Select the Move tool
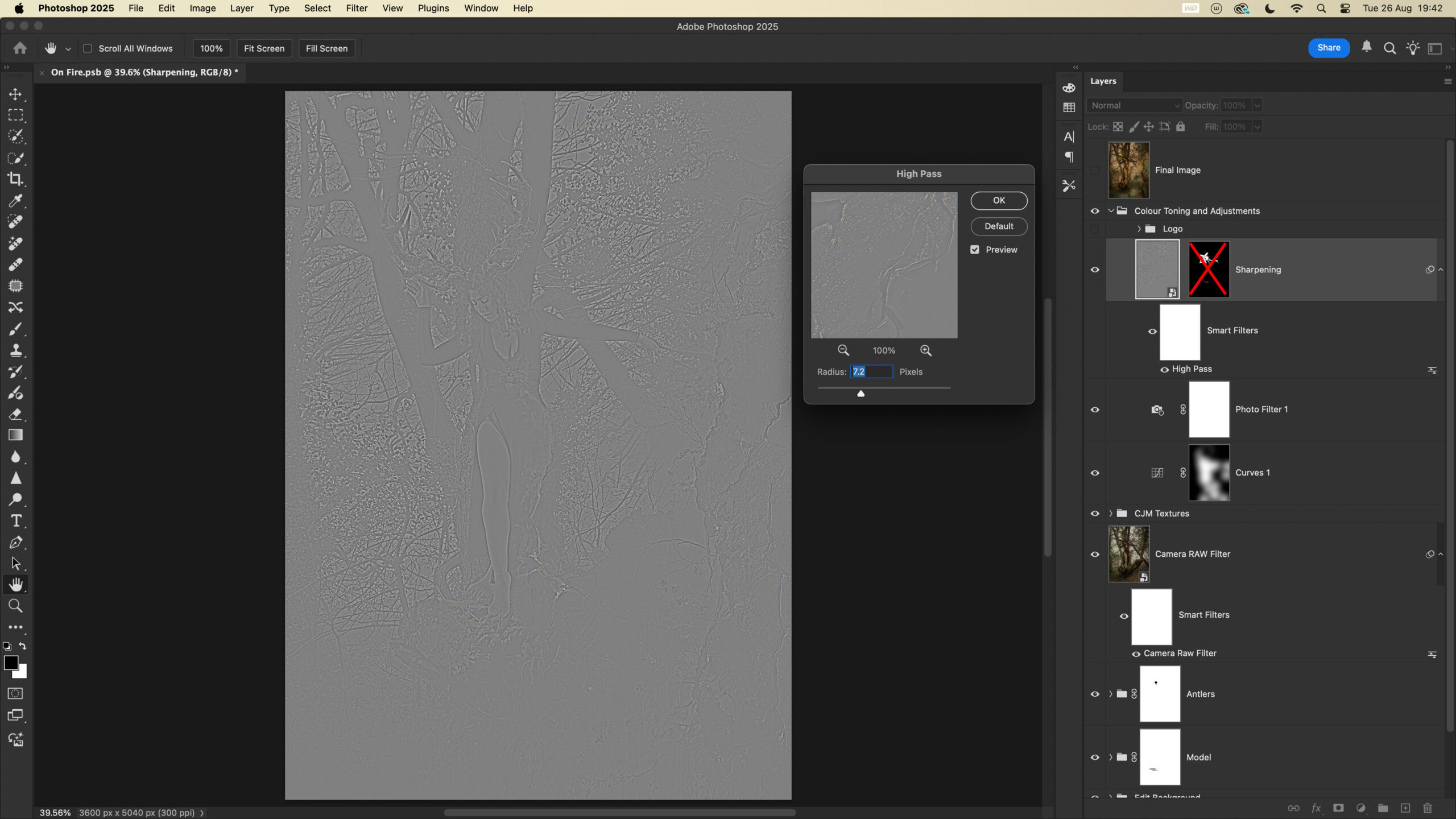This screenshot has height=819, width=1456. coord(15,94)
